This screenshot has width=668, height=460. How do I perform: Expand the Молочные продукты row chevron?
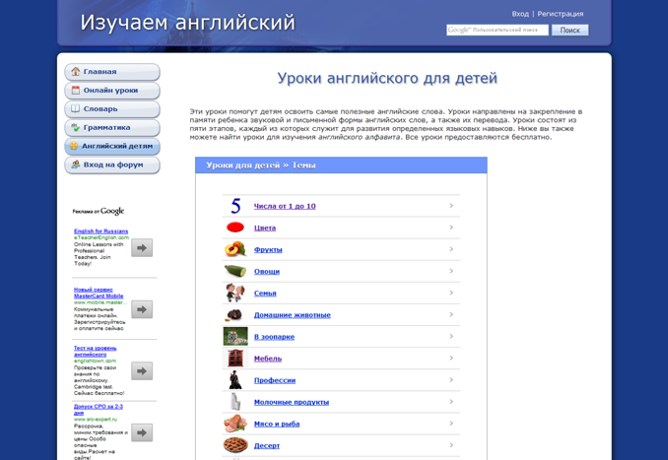(451, 402)
